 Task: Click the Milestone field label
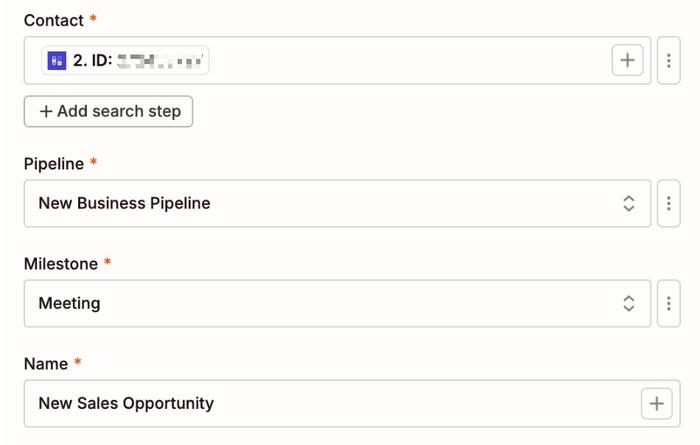pyautogui.click(x=60, y=264)
